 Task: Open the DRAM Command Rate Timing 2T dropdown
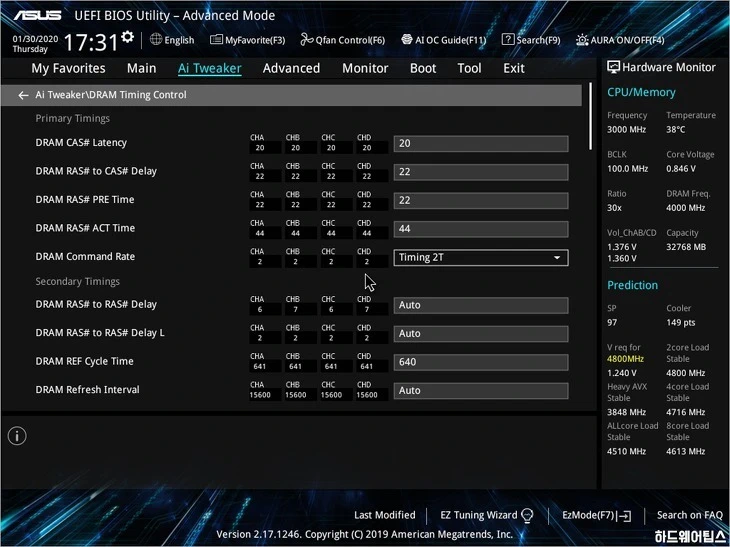click(481, 257)
